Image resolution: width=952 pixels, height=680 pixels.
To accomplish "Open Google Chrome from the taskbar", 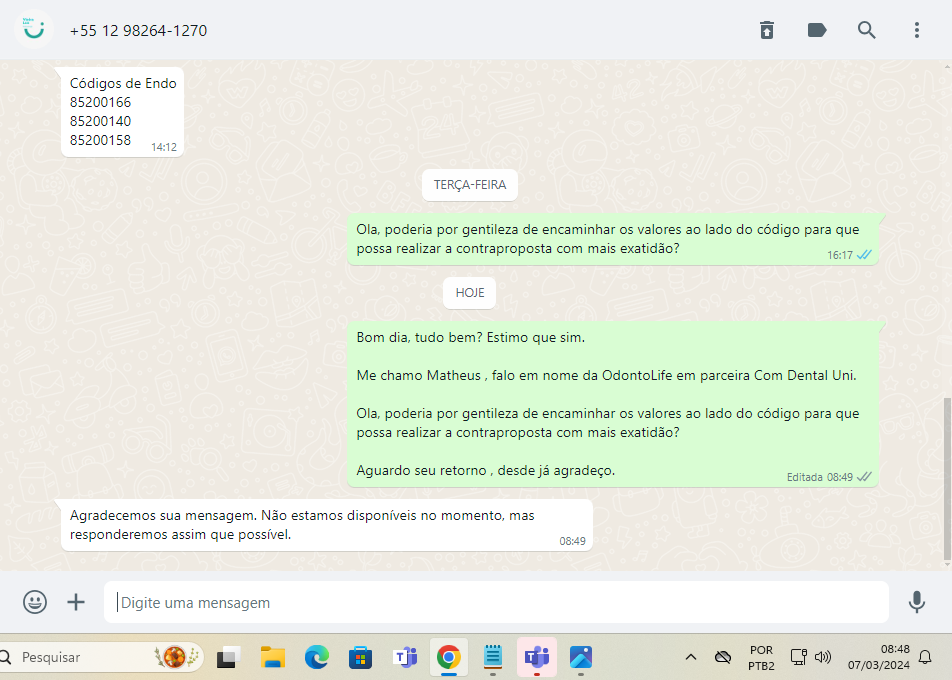I will click(448, 657).
